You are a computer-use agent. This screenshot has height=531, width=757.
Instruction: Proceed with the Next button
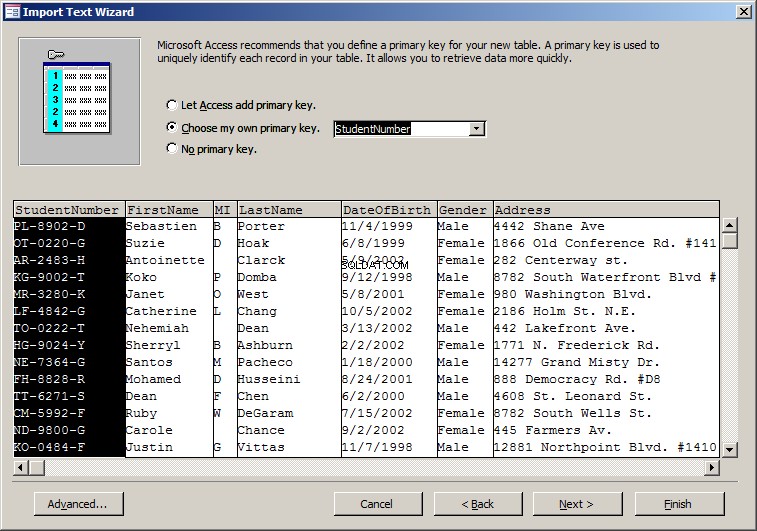click(x=577, y=504)
